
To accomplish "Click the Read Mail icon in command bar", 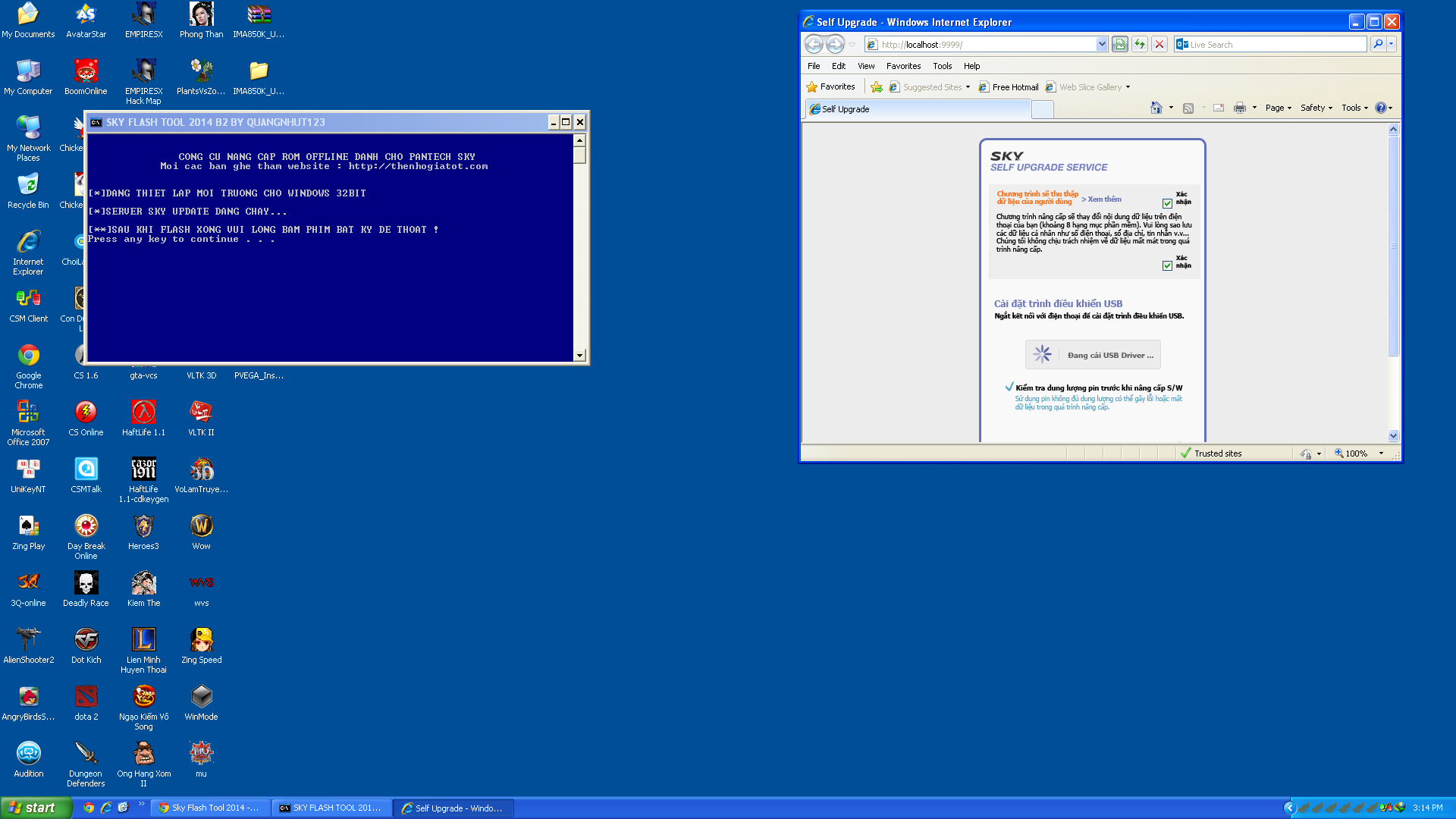I will tap(1219, 108).
